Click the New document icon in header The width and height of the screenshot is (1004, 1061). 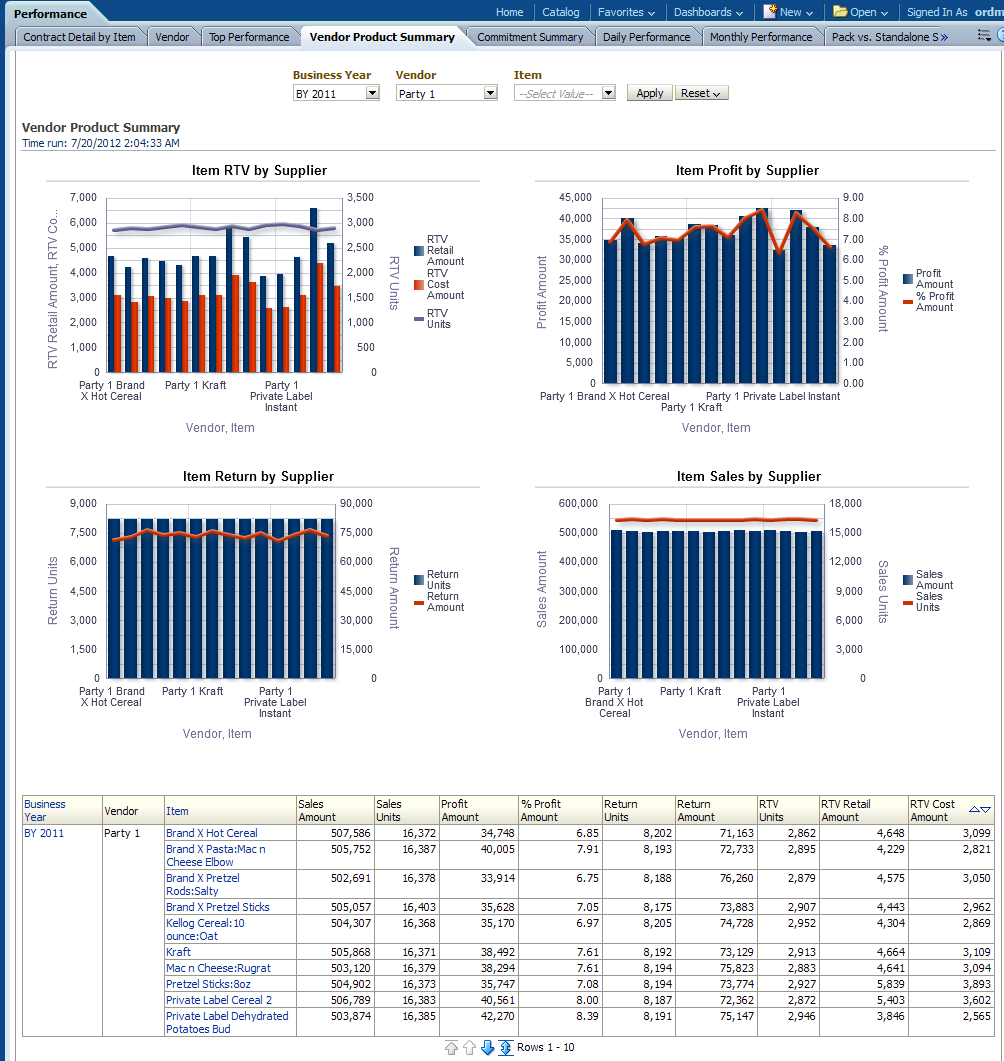(x=770, y=12)
